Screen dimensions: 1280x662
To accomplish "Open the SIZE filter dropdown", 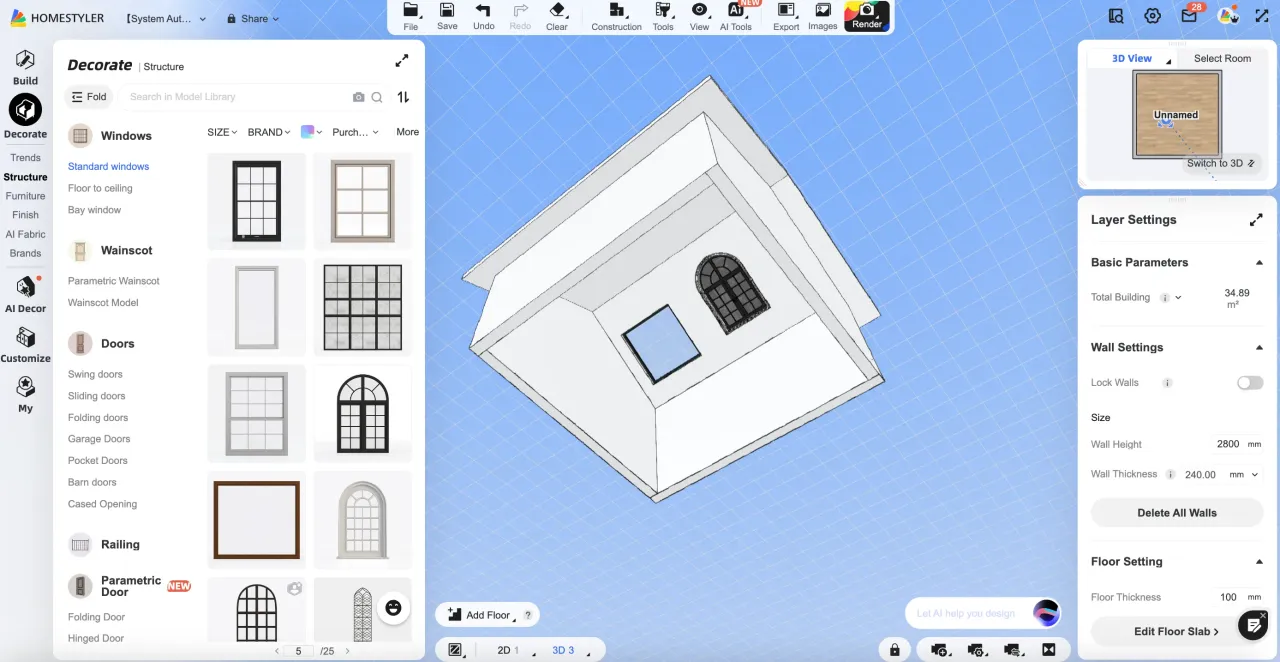I will point(222,132).
